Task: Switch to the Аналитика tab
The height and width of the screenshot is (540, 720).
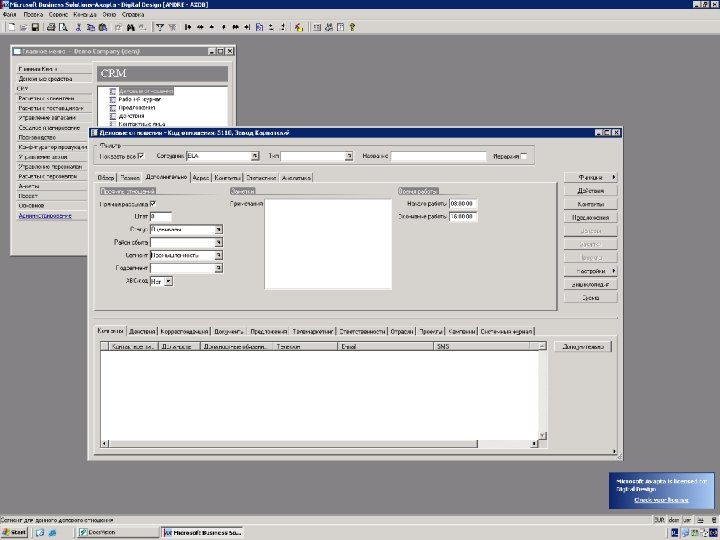Action: tap(296, 178)
